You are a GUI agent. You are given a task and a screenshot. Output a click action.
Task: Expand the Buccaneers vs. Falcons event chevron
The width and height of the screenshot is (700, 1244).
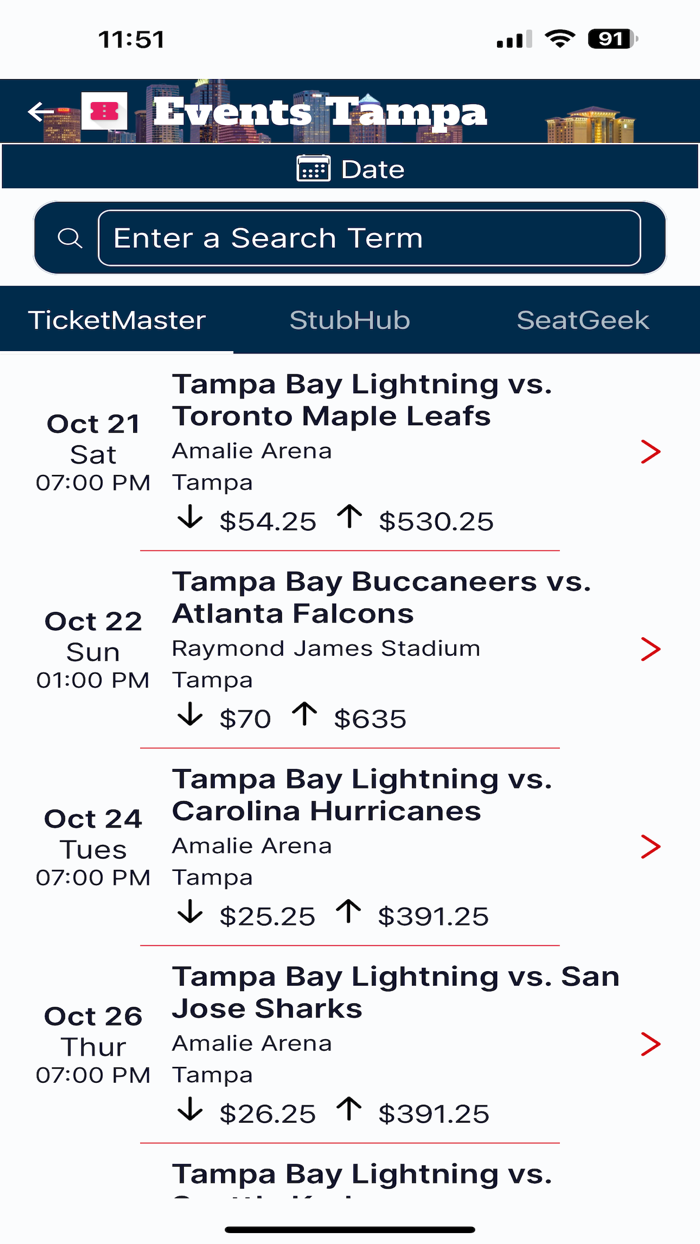[x=651, y=649]
